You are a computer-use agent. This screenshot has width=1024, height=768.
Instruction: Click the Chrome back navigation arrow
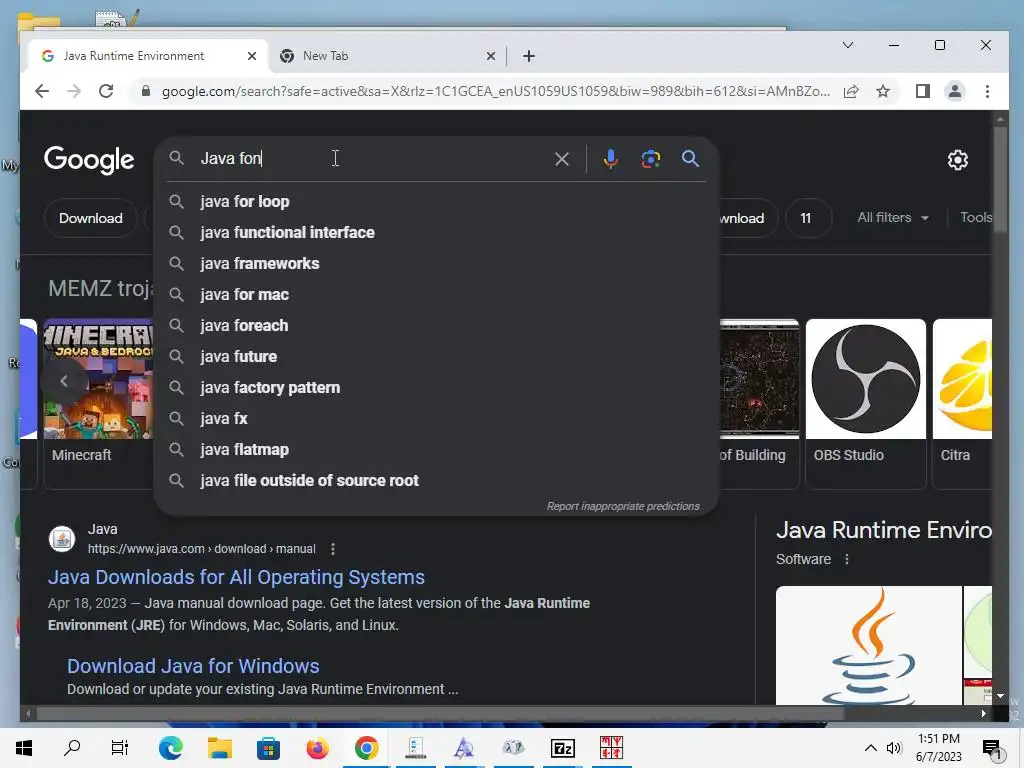click(x=42, y=91)
